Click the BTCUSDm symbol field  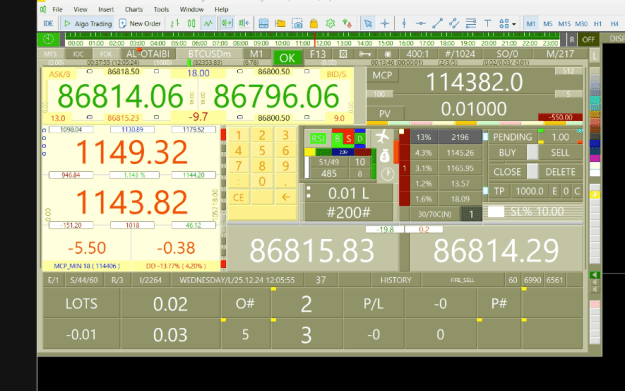click(209, 54)
